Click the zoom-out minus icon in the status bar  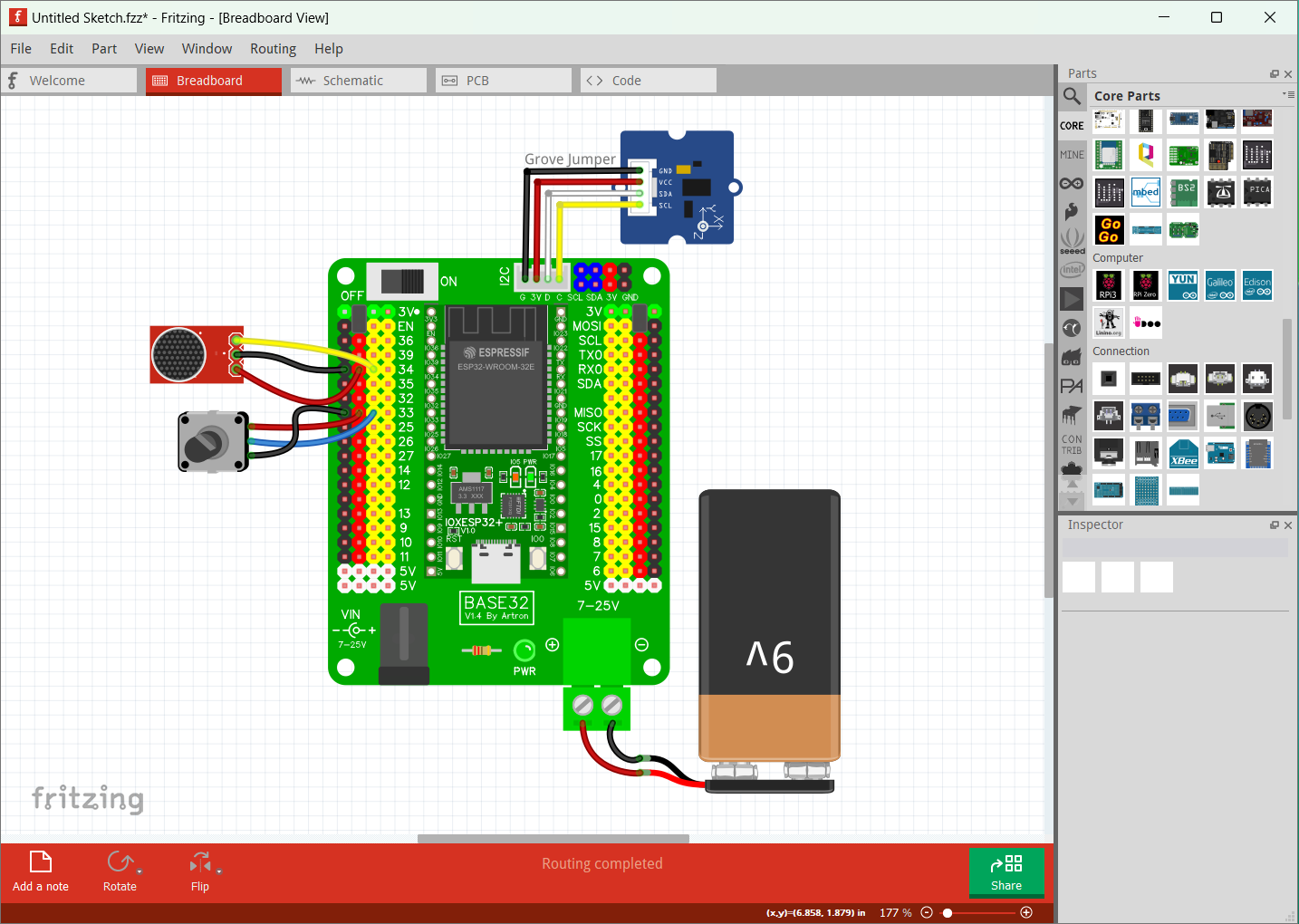point(926,912)
